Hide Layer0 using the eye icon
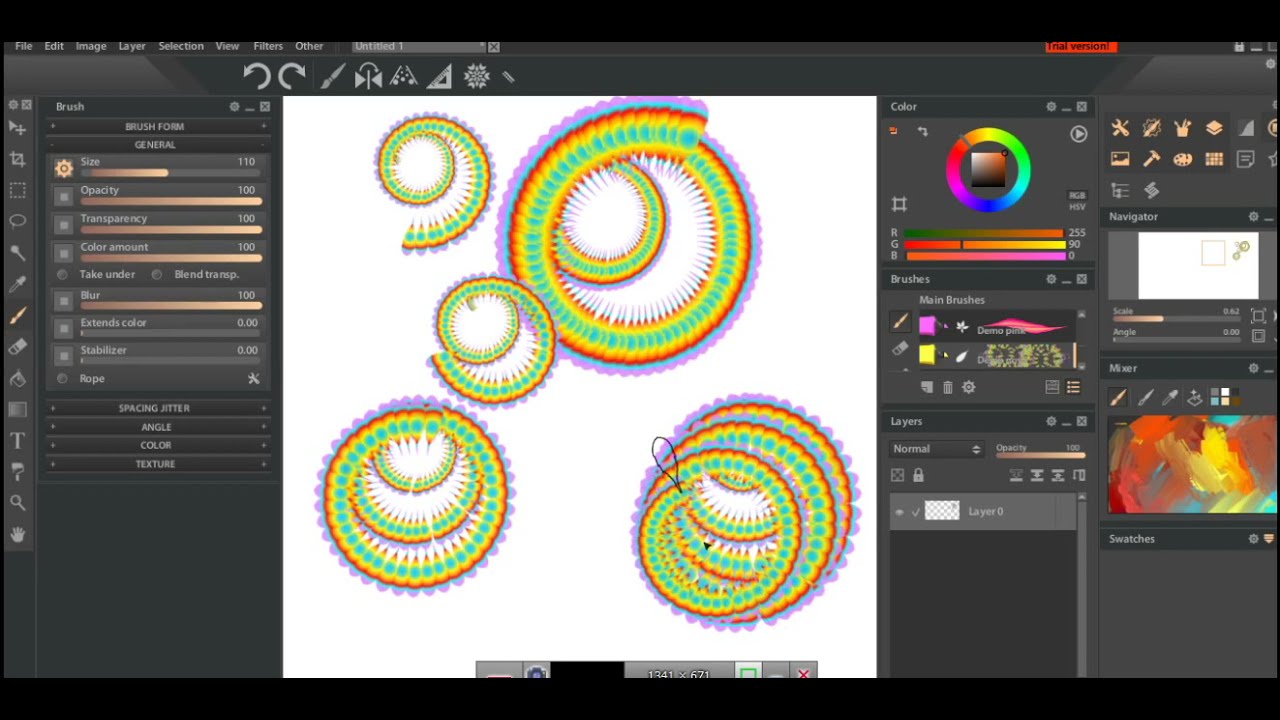The image size is (1280, 720). 899,512
